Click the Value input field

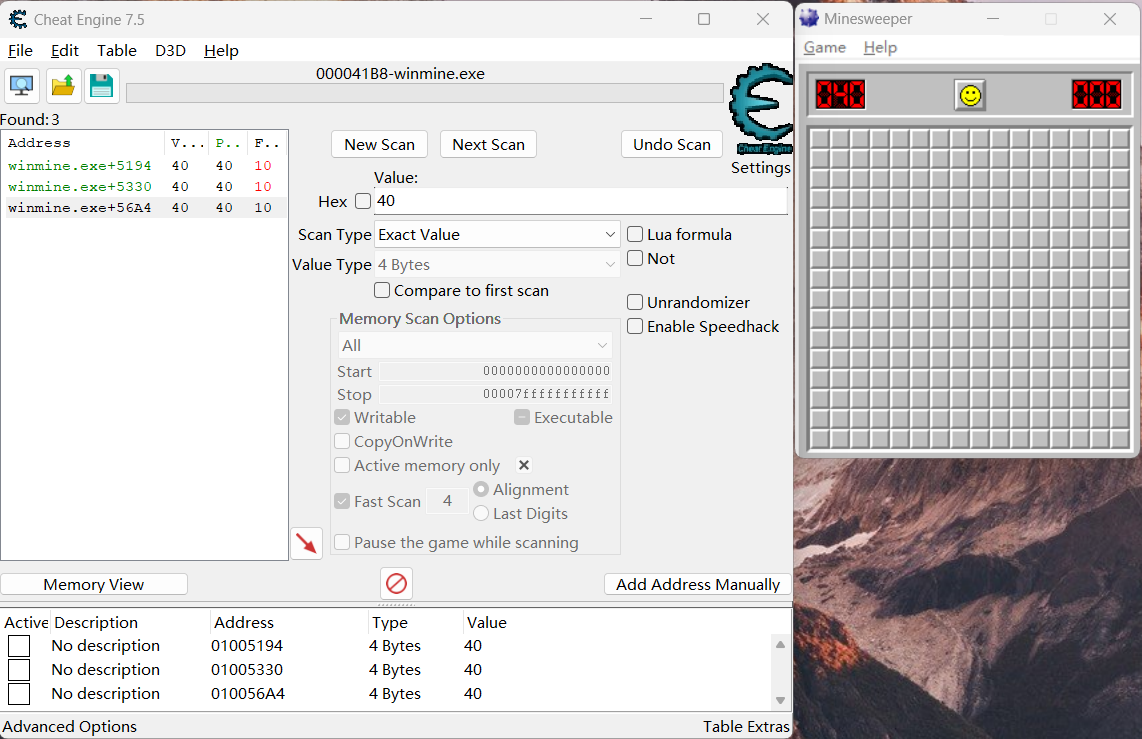point(580,201)
